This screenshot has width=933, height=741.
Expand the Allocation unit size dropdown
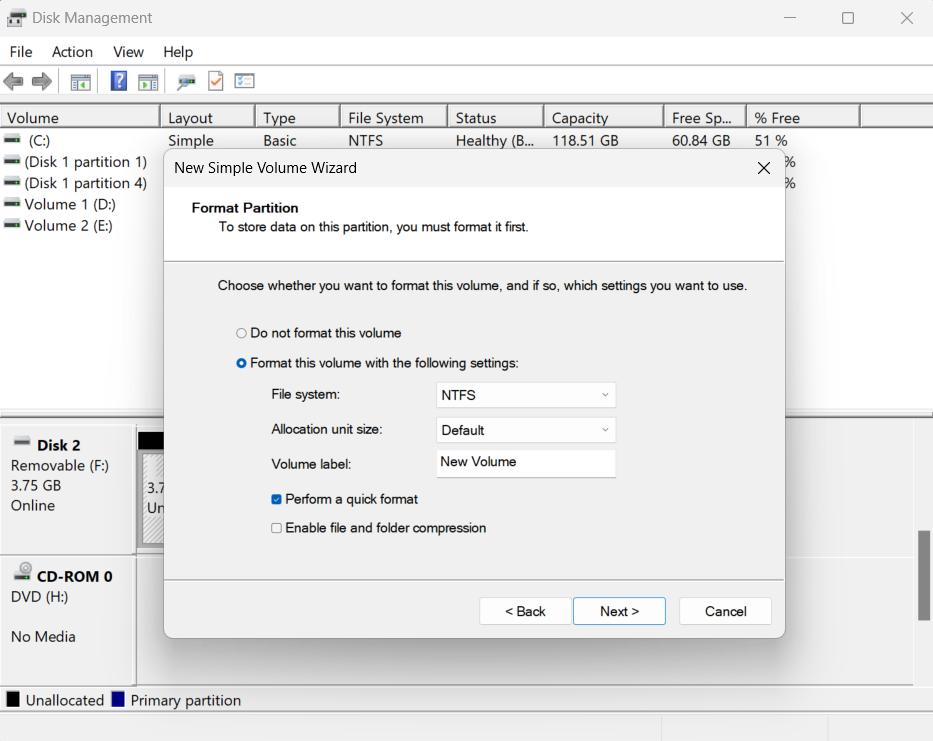pos(526,430)
